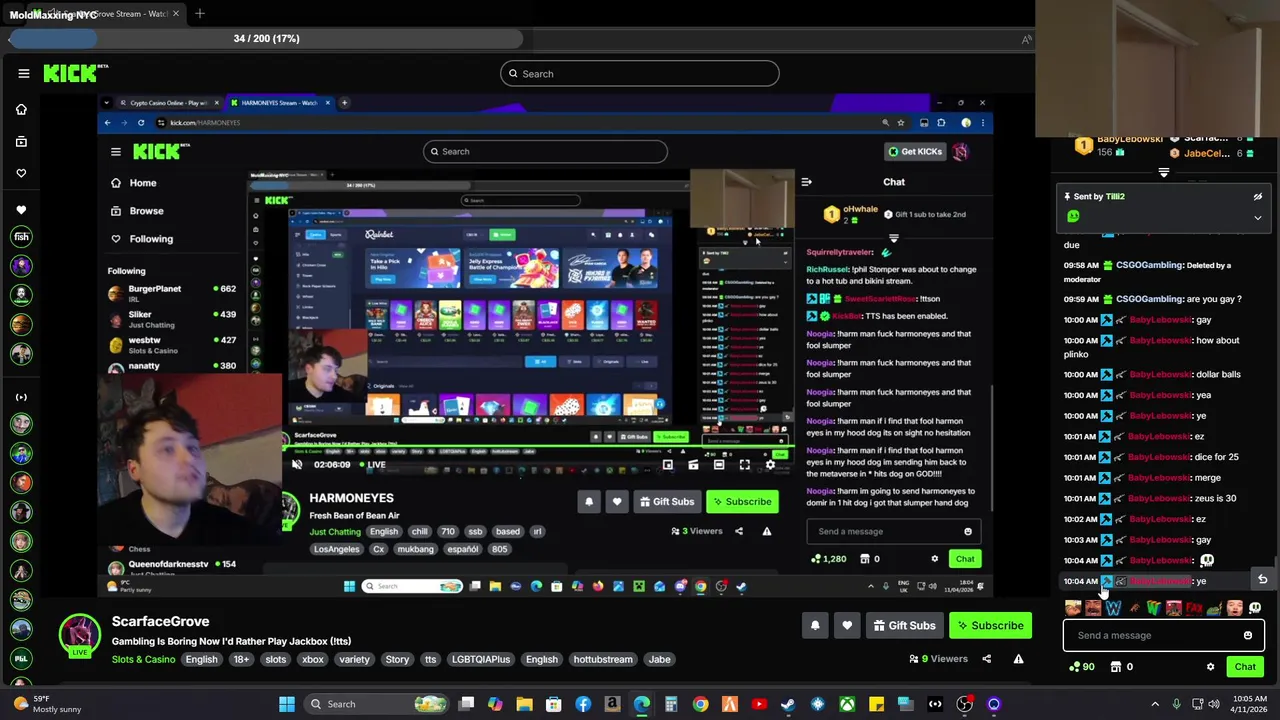Select the '18+' stream tag
This screenshot has width=1280, height=720.
point(241,659)
